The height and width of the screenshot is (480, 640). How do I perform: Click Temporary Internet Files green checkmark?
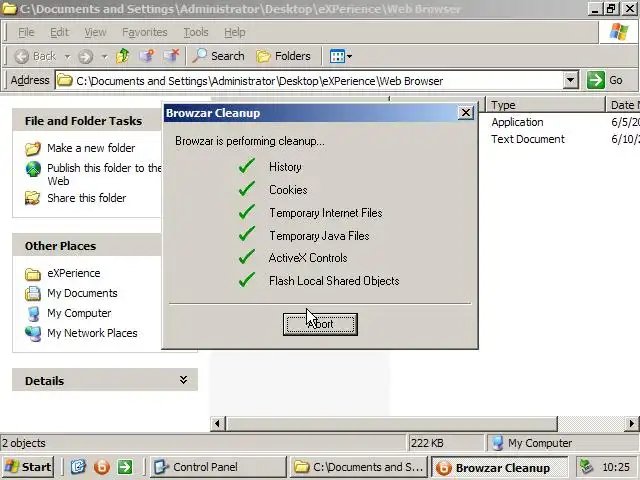(247, 211)
